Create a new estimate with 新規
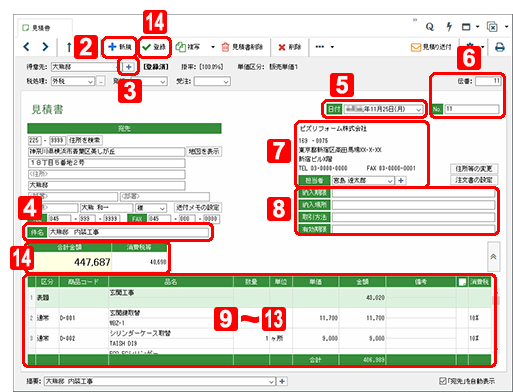This screenshot has height=392, width=513. (120, 47)
